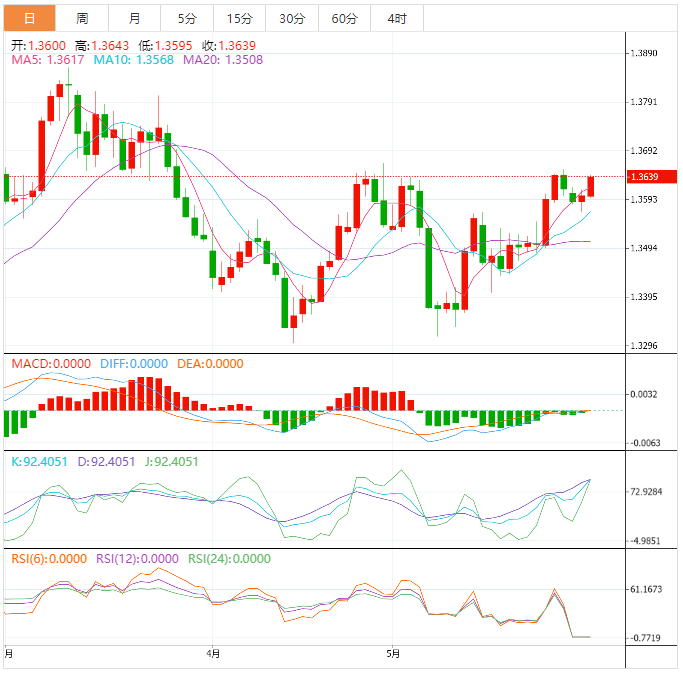
Task: Click the DEA value label
Action: tap(210, 364)
